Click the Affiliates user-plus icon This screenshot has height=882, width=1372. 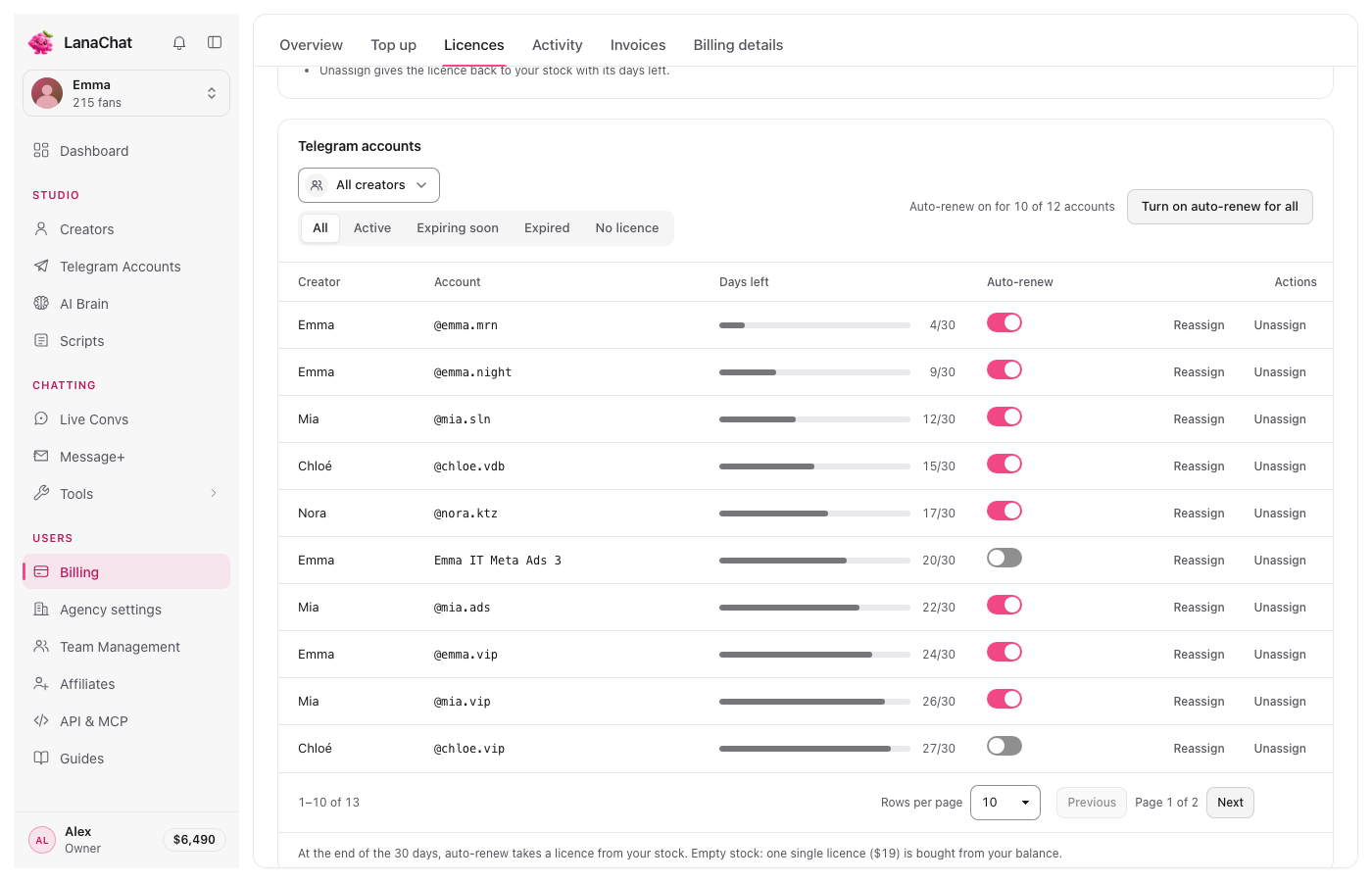pyautogui.click(x=41, y=683)
